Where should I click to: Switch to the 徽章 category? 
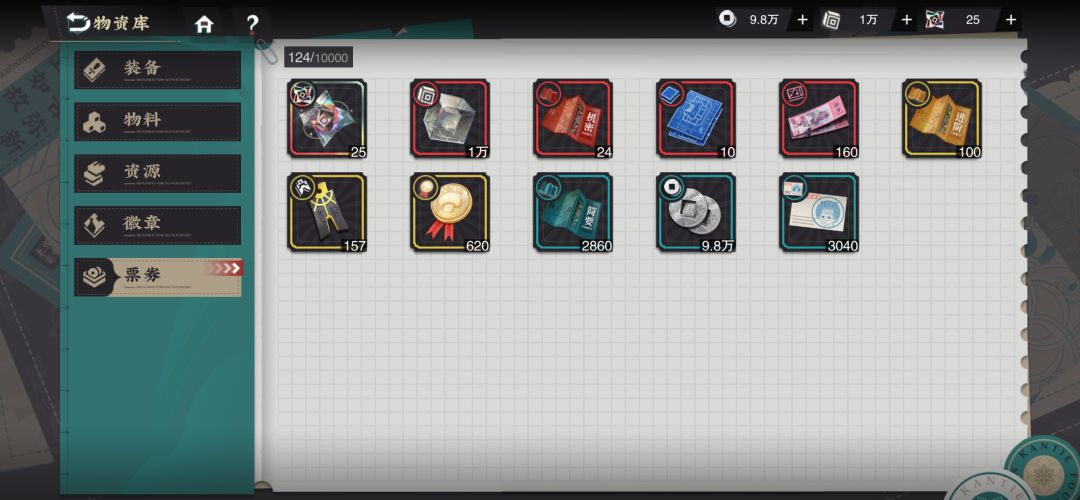(x=158, y=225)
